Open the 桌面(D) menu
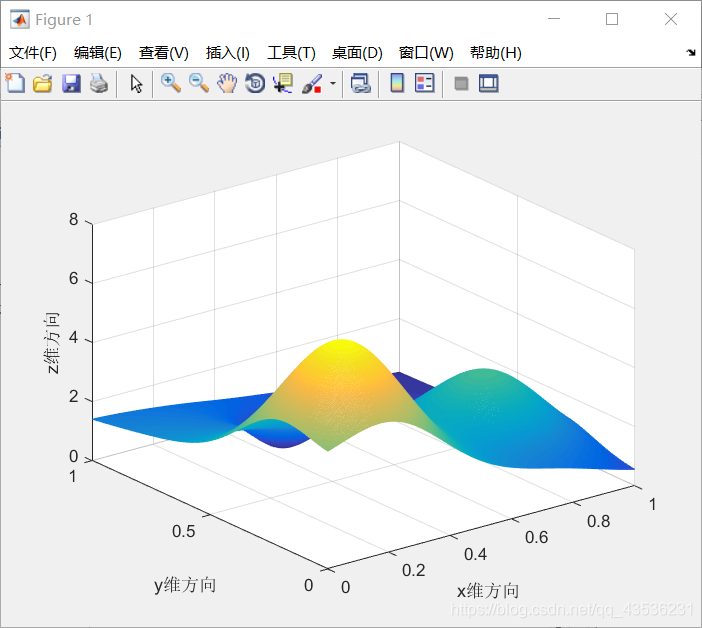This screenshot has height=628, width=702. (x=357, y=53)
